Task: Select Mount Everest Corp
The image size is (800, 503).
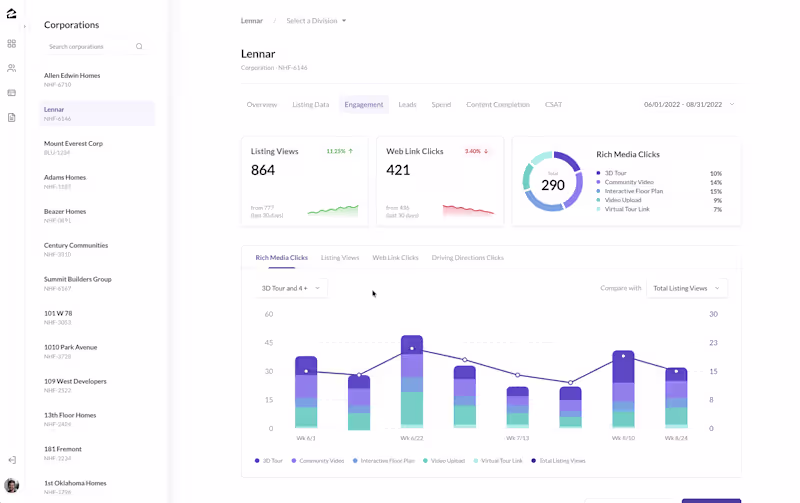Action: [97, 147]
